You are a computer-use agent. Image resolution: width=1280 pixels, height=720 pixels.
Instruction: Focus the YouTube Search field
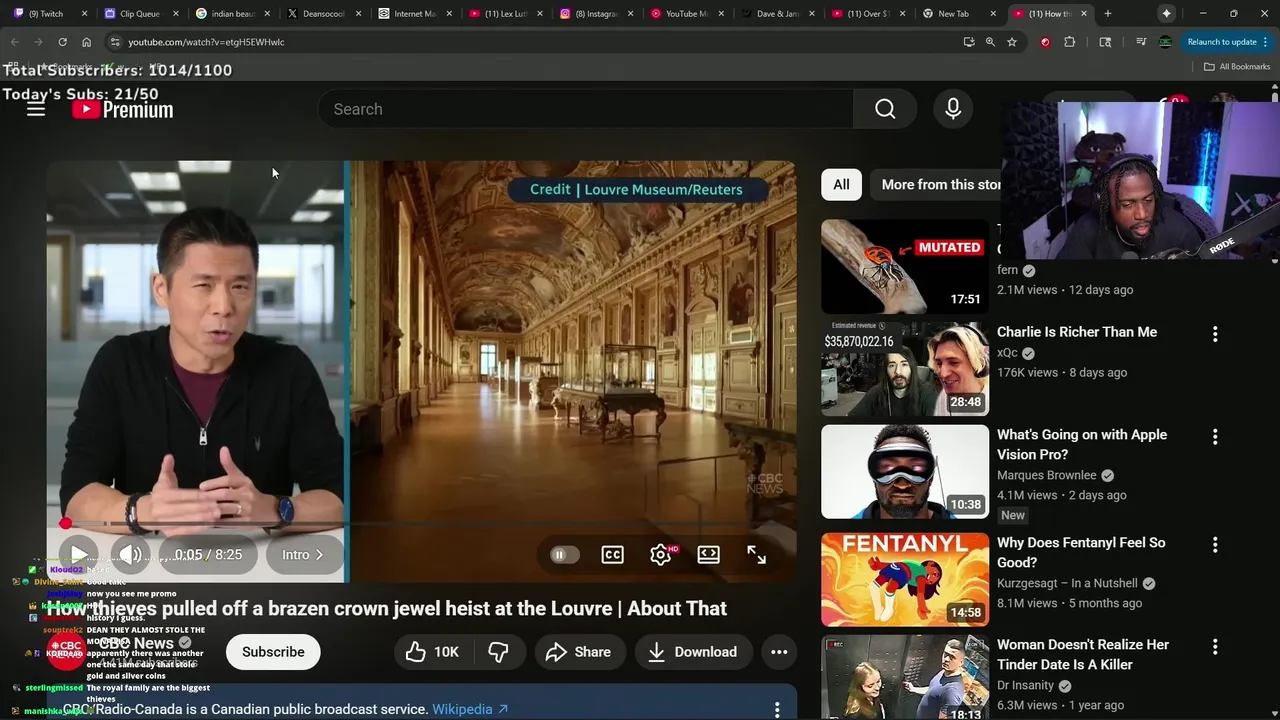(586, 109)
